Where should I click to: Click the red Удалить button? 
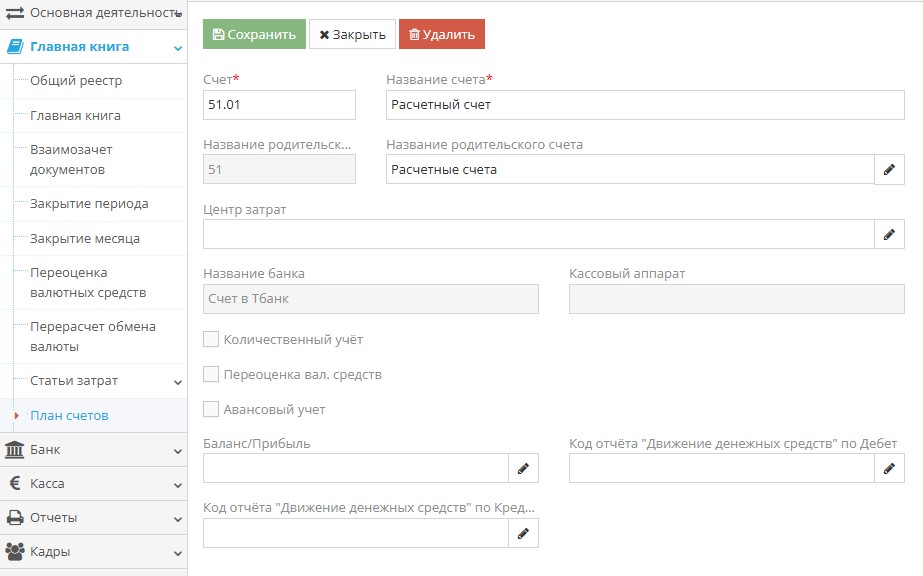click(x=441, y=34)
